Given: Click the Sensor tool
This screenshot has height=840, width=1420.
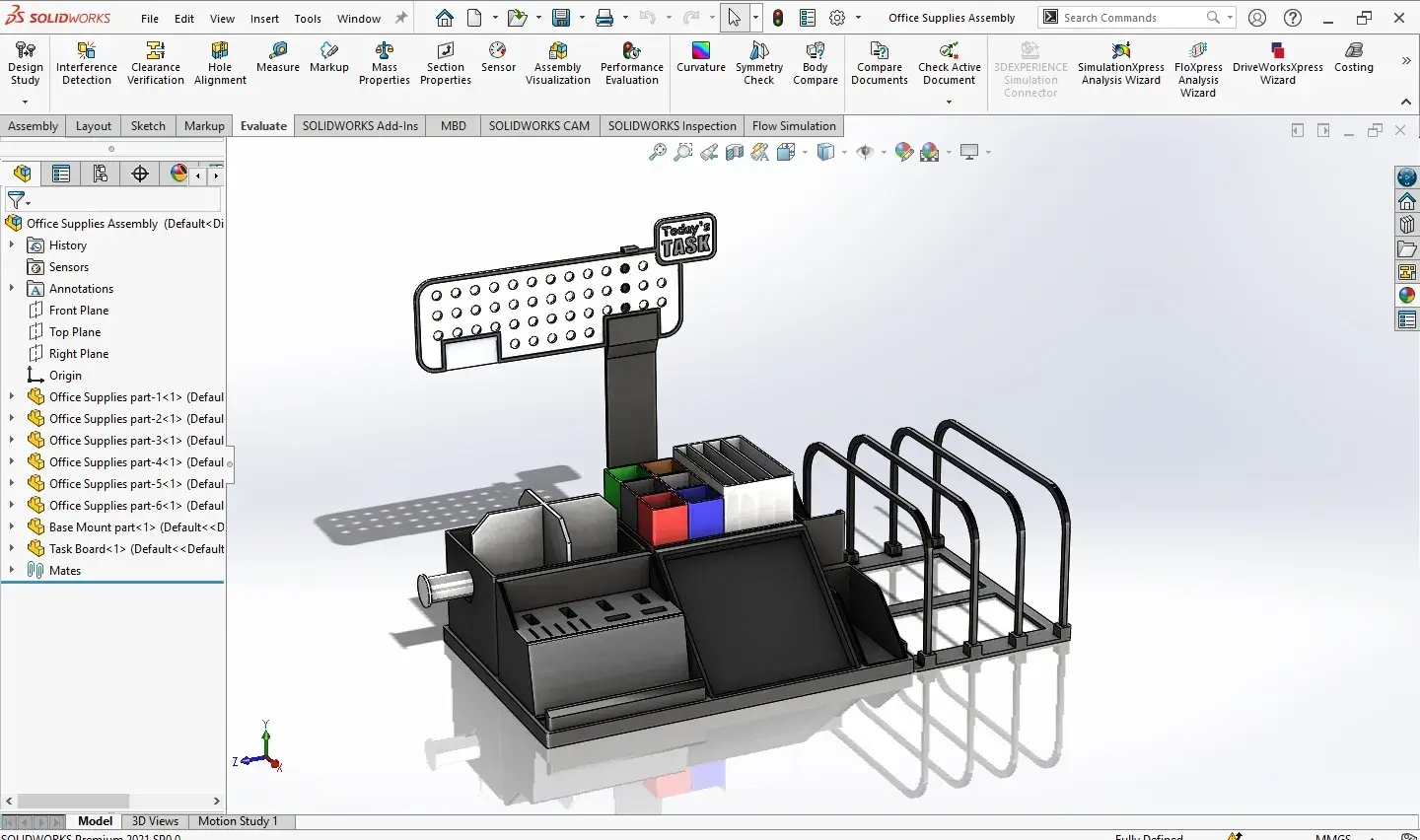Looking at the screenshot, I should (x=498, y=58).
